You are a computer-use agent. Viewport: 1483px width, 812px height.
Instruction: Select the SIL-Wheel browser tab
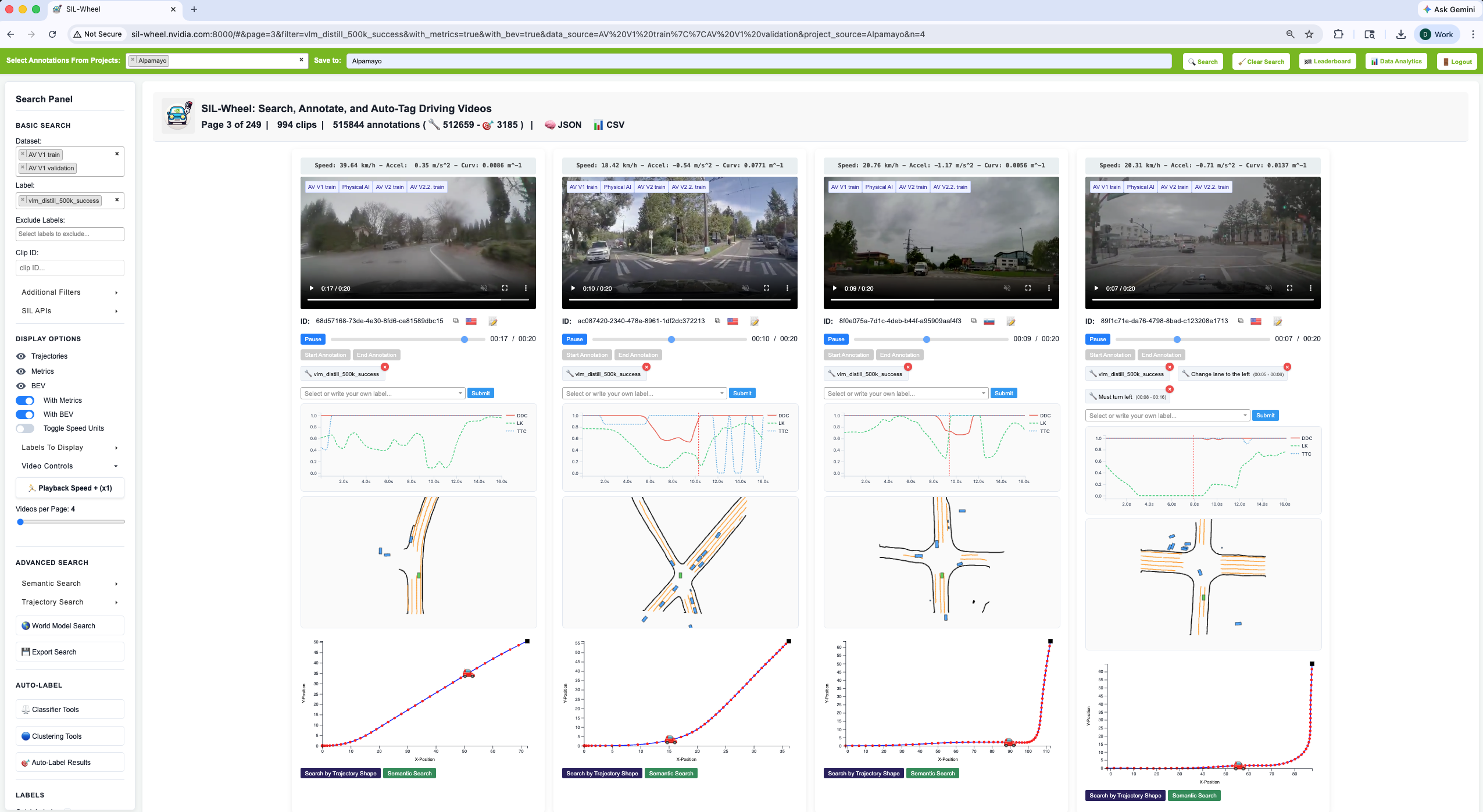tap(113, 9)
